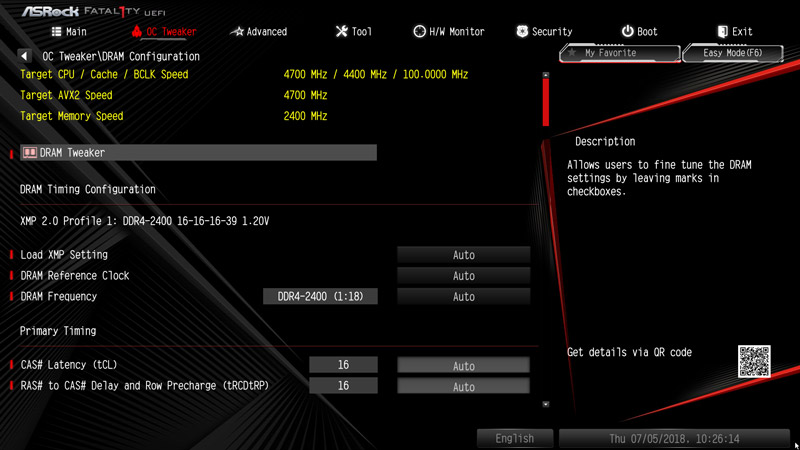Open the Security tab

pyautogui.click(x=544, y=32)
